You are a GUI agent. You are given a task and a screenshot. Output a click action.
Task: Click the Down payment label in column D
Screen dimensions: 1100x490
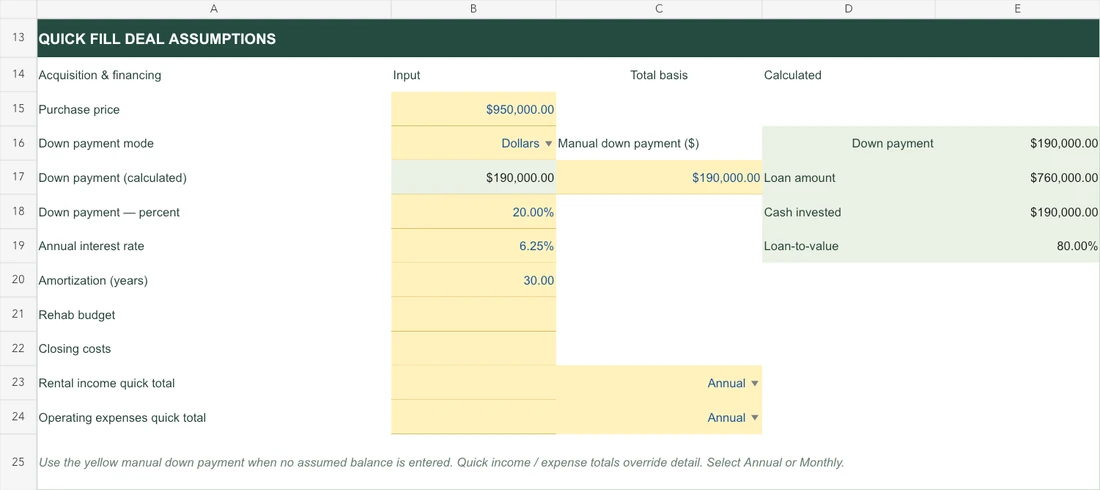click(x=892, y=144)
